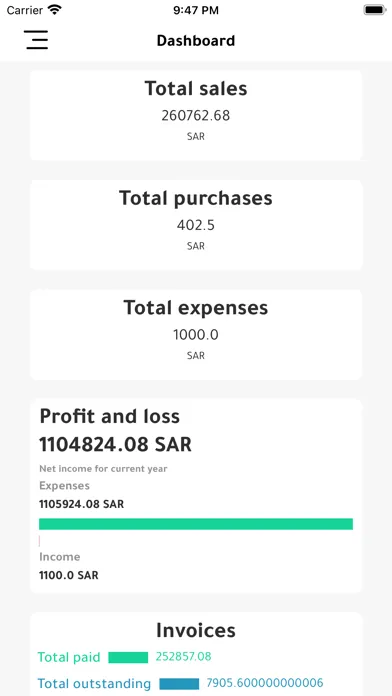Tap the battery indicator icon
392x696 pixels.
coord(375,10)
